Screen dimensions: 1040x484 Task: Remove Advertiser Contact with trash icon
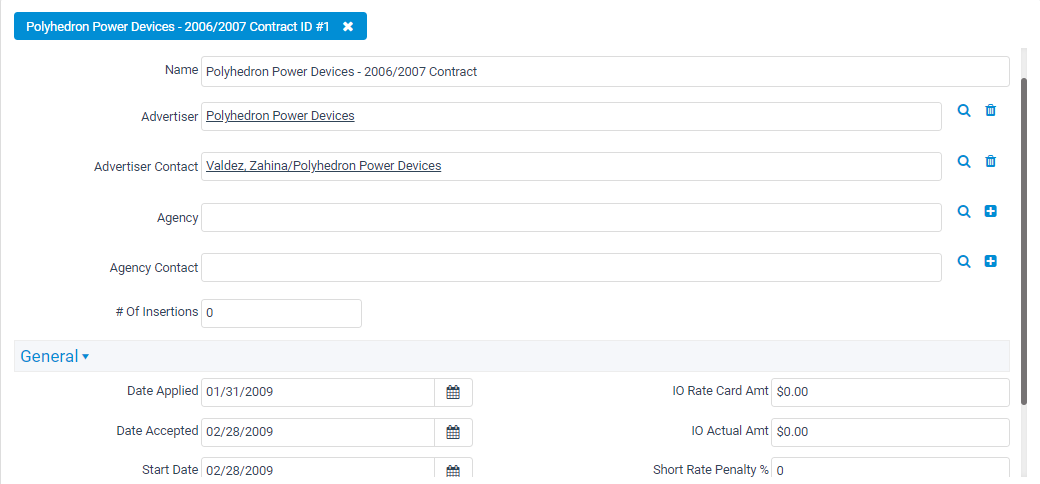point(990,161)
